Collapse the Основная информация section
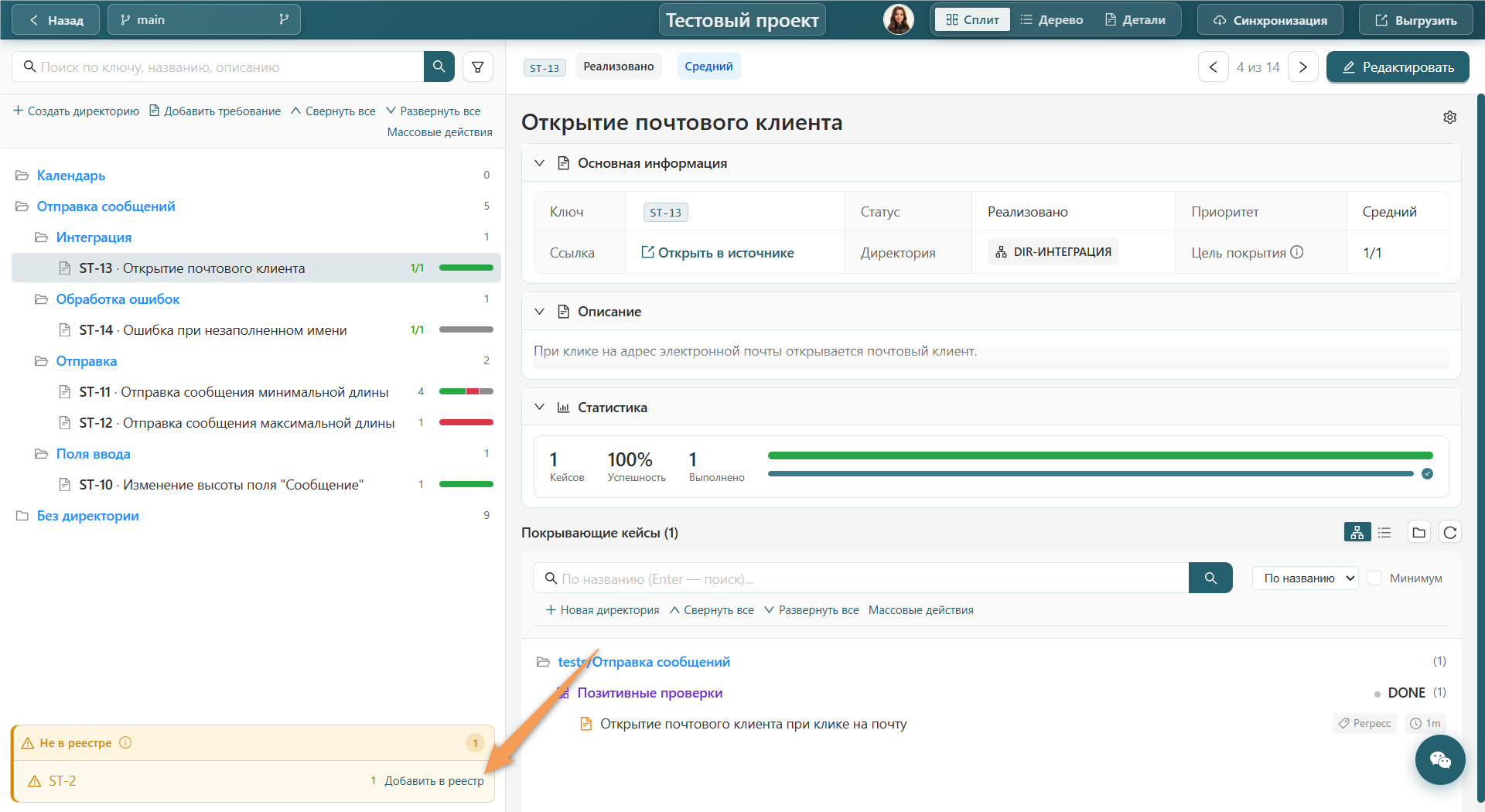Viewport: 1485px width, 812px height. click(x=540, y=163)
